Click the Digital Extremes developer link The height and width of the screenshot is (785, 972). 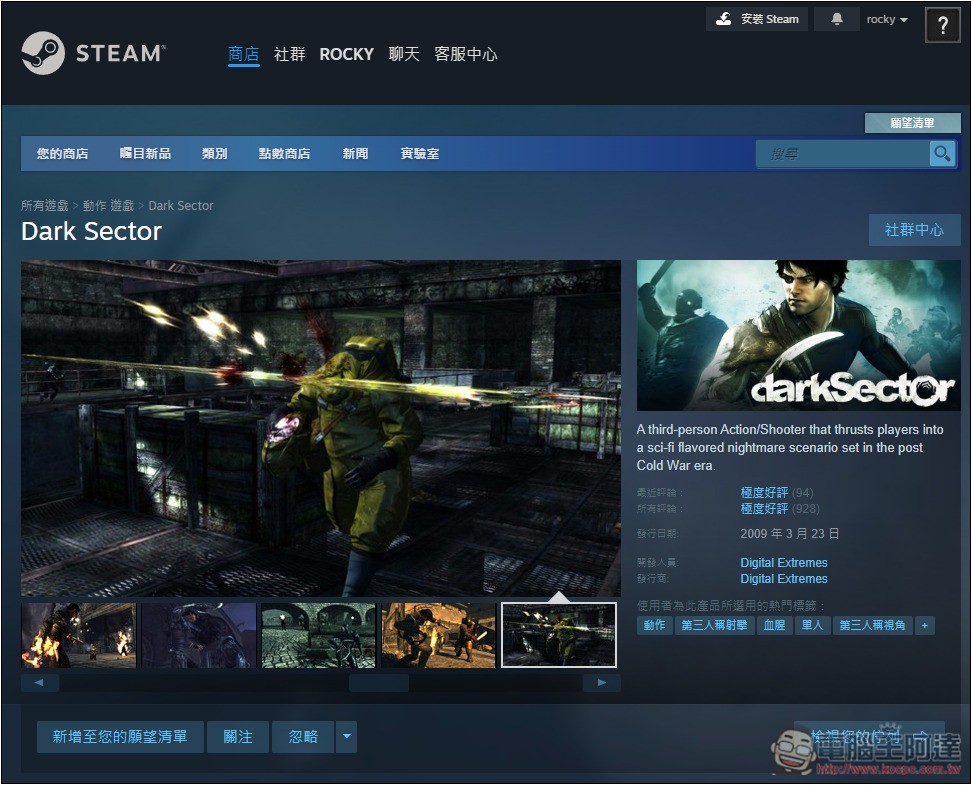point(784,563)
